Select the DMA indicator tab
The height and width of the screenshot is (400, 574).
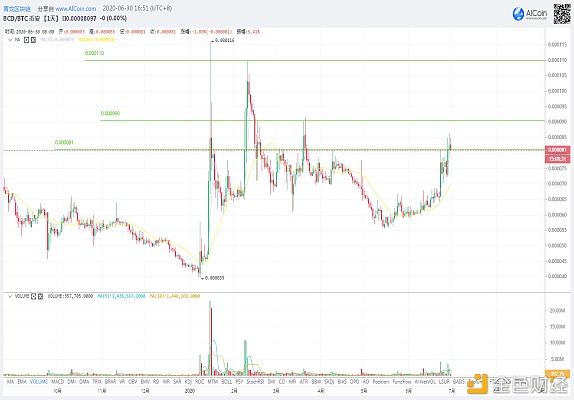pos(84,382)
